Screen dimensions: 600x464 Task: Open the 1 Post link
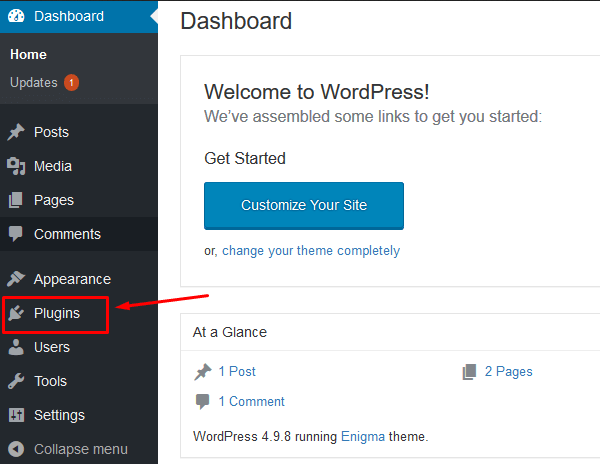click(x=237, y=371)
